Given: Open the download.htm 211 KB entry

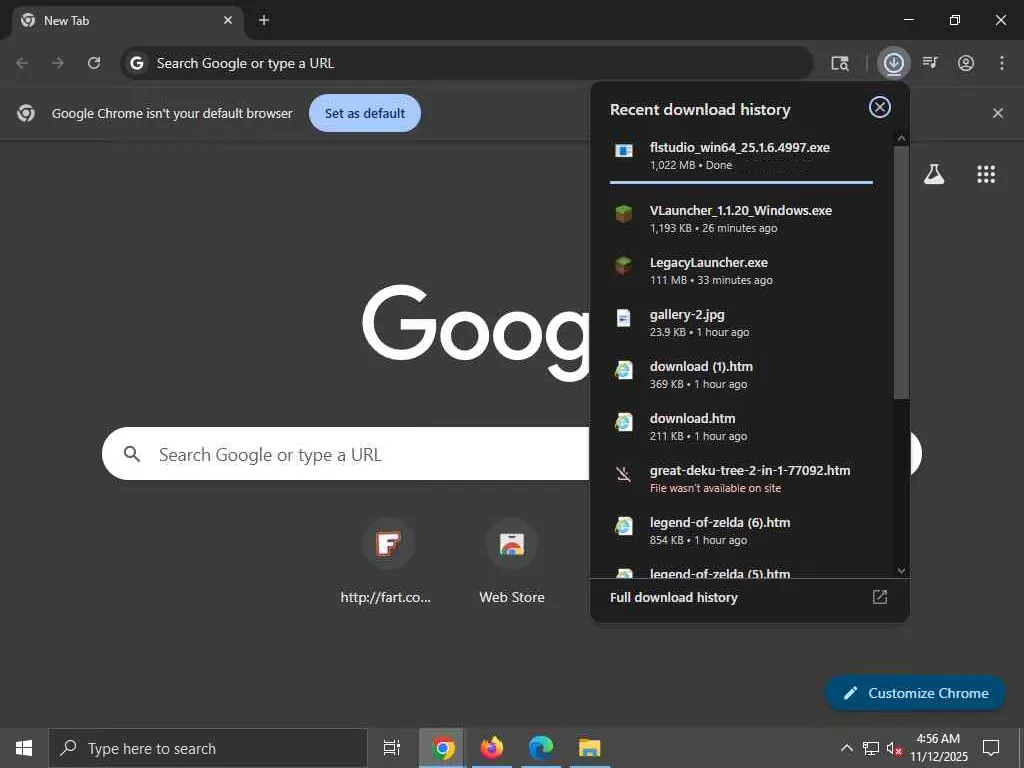Looking at the screenshot, I should 741,427.
